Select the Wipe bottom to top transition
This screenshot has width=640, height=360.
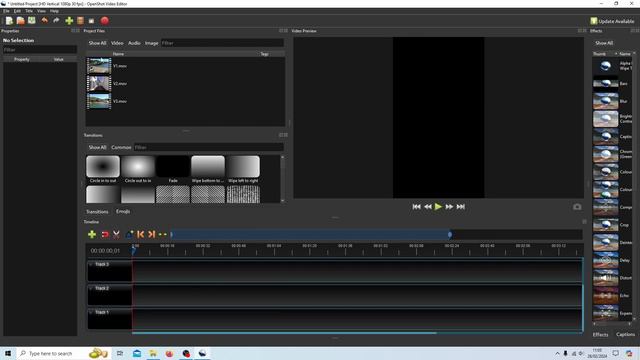pos(208,167)
